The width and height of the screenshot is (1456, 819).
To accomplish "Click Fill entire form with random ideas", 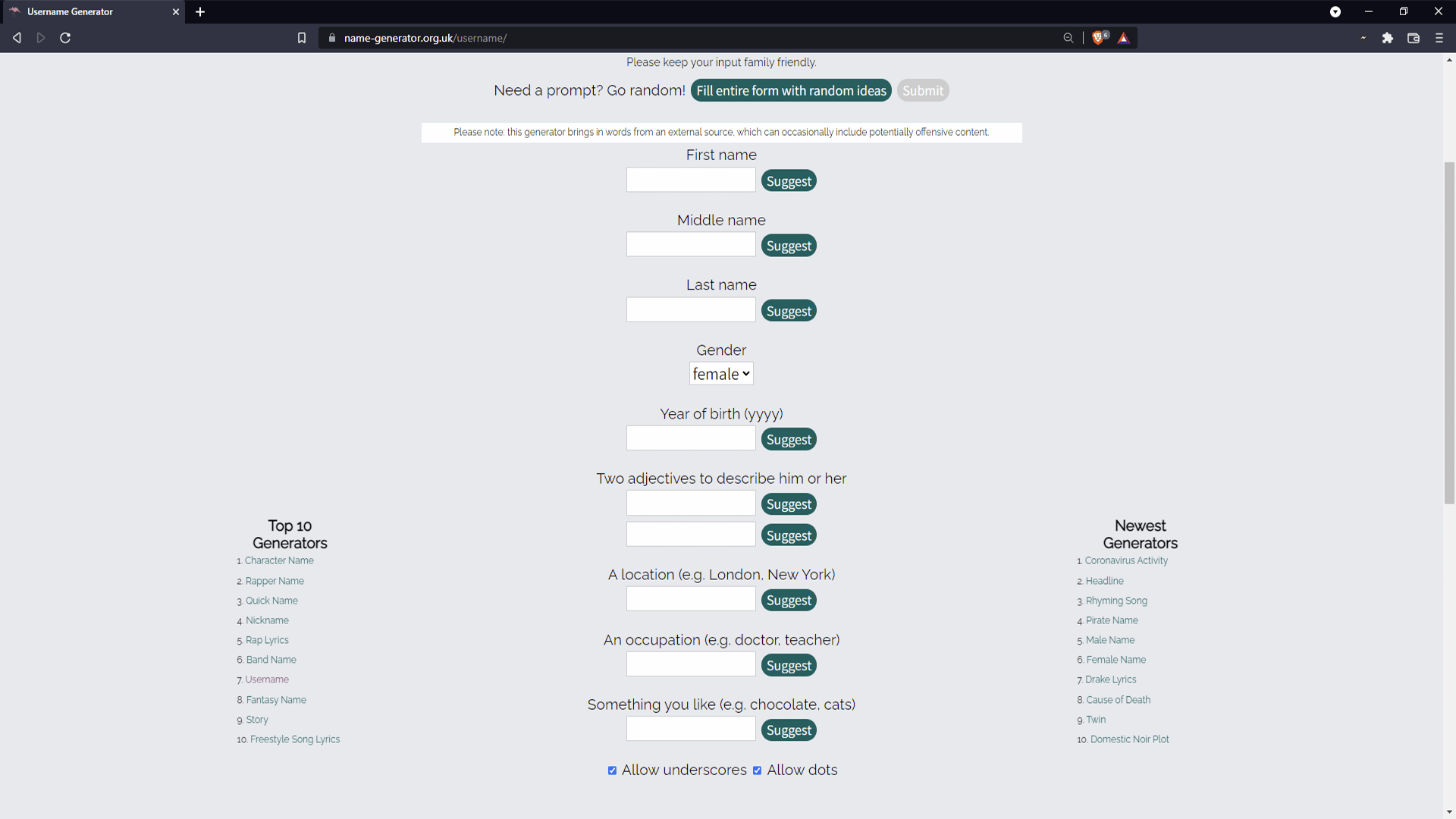I will tap(791, 90).
